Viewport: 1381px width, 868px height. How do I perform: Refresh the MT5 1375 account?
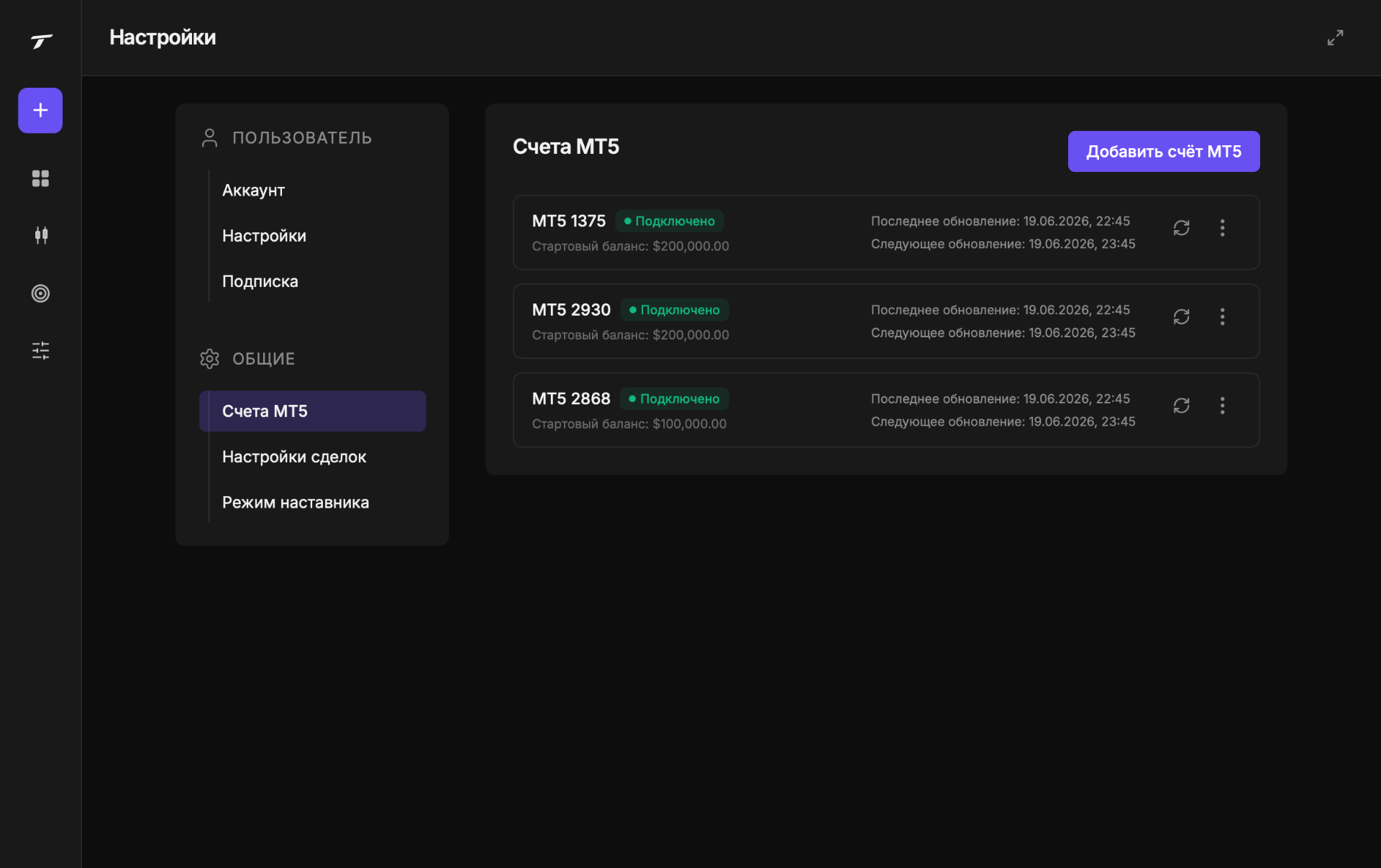click(1181, 228)
